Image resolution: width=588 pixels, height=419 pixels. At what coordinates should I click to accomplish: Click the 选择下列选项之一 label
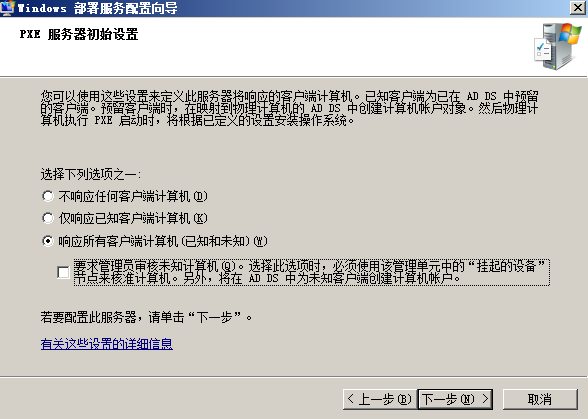coord(91,174)
